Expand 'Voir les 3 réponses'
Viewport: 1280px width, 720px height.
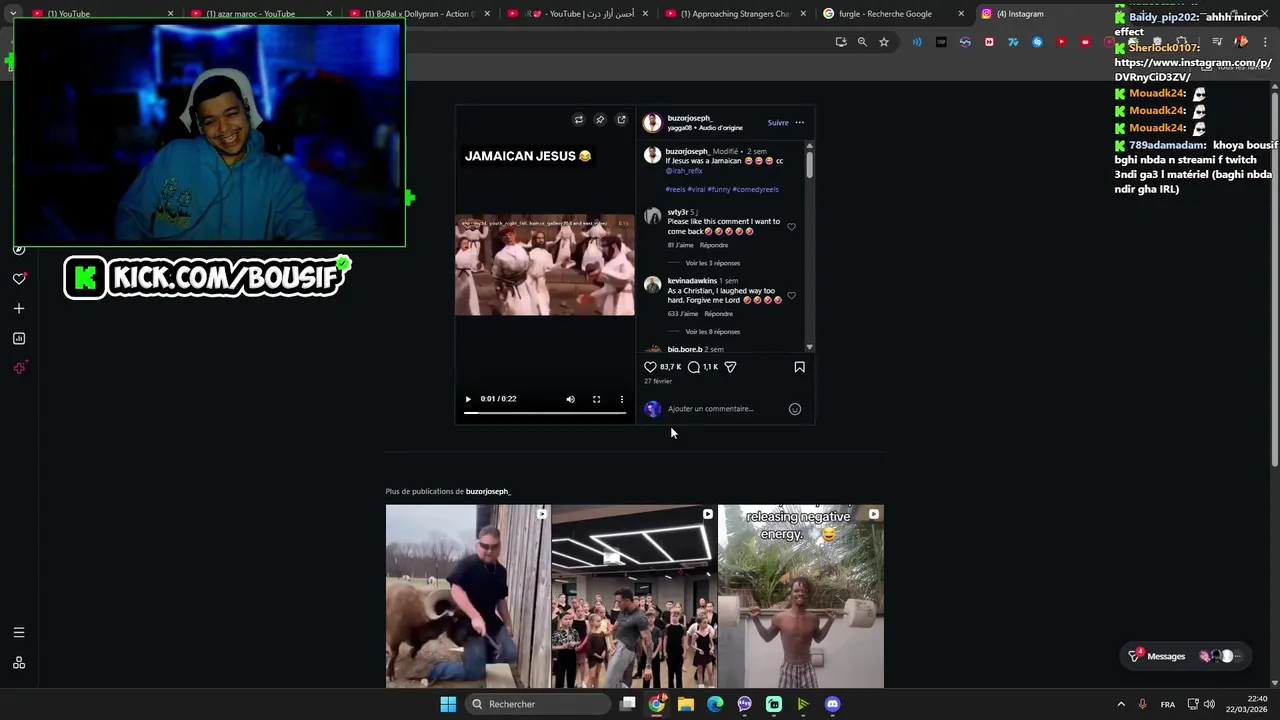tap(713, 263)
